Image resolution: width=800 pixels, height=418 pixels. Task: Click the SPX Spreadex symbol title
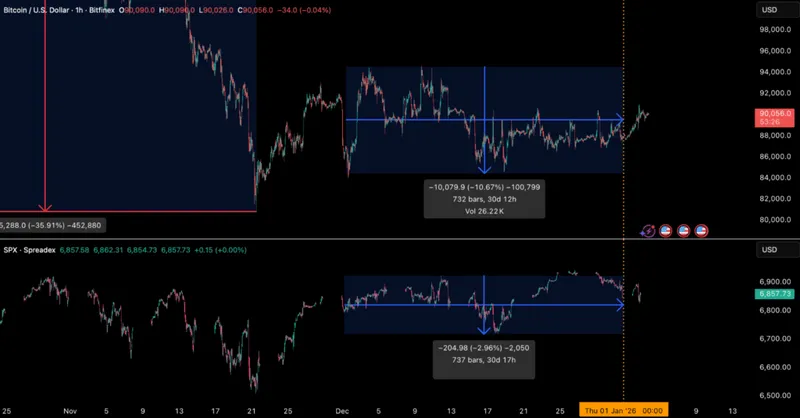[36, 251]
